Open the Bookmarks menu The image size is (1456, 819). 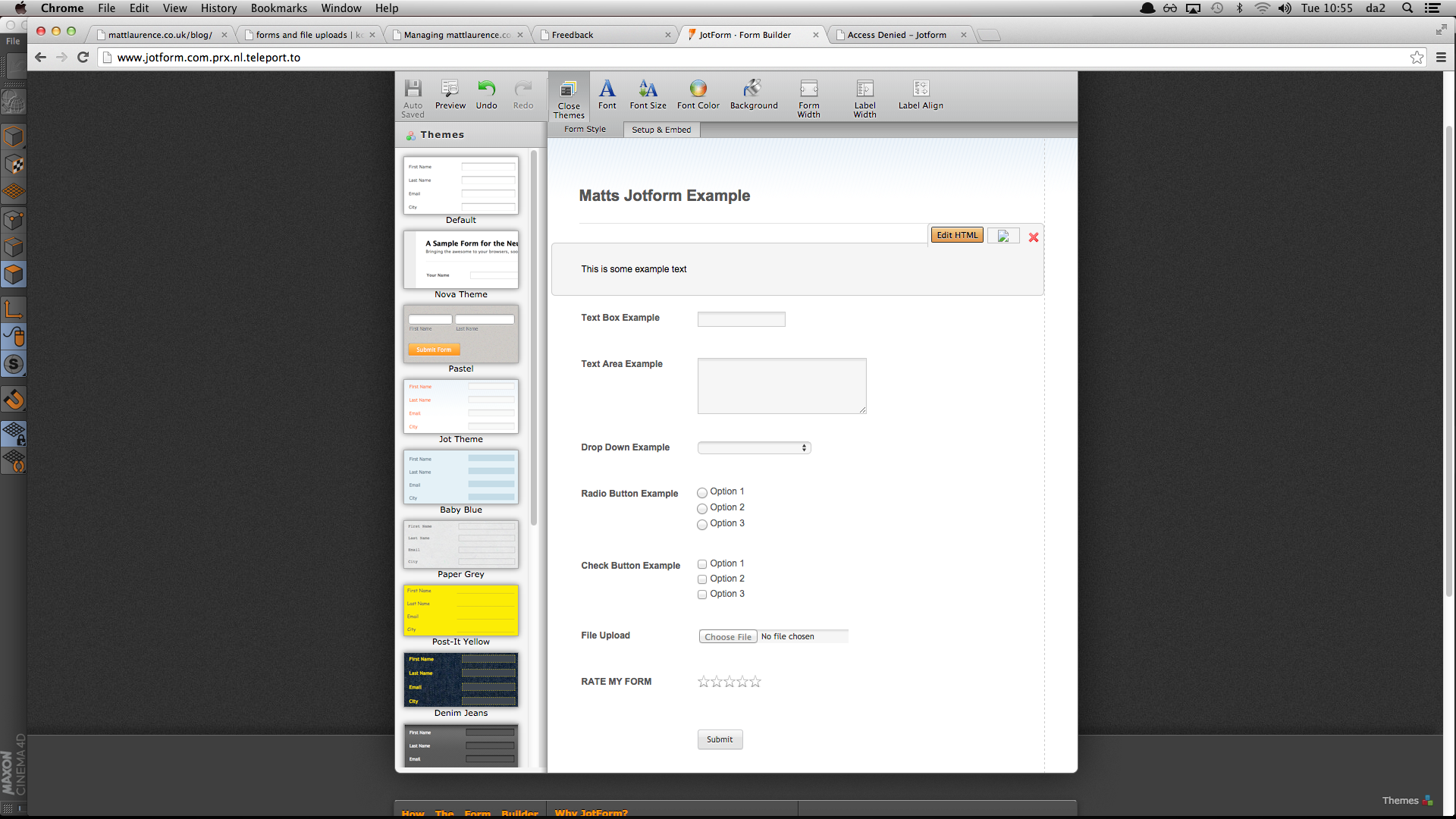tap(278, 8)
